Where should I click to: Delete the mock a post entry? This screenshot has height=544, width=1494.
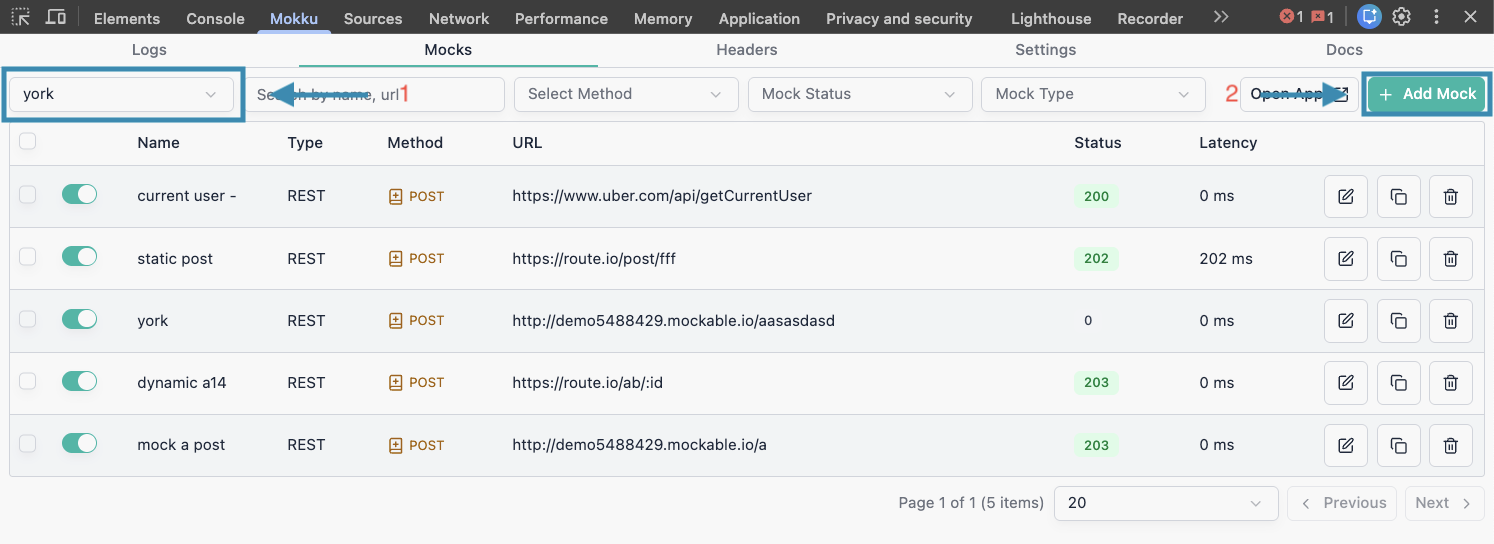tap(1450, 444)
